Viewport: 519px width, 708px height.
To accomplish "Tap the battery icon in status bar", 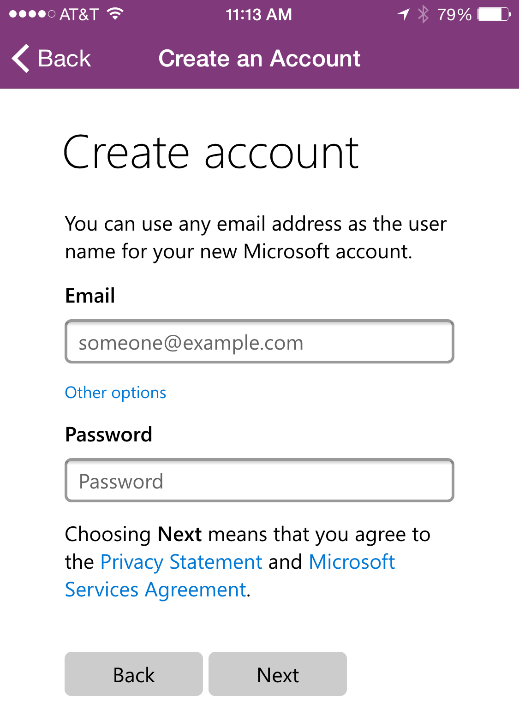I will (x=494, y=14).
